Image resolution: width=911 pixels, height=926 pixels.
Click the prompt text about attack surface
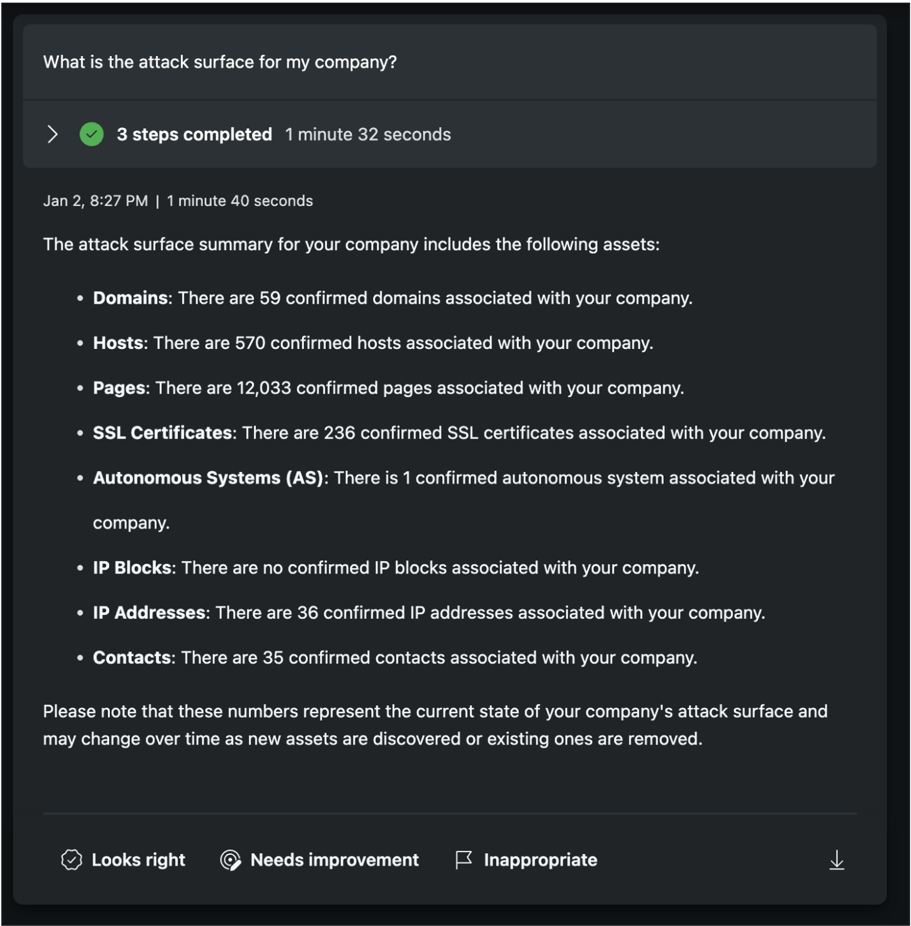coord(220,62)
